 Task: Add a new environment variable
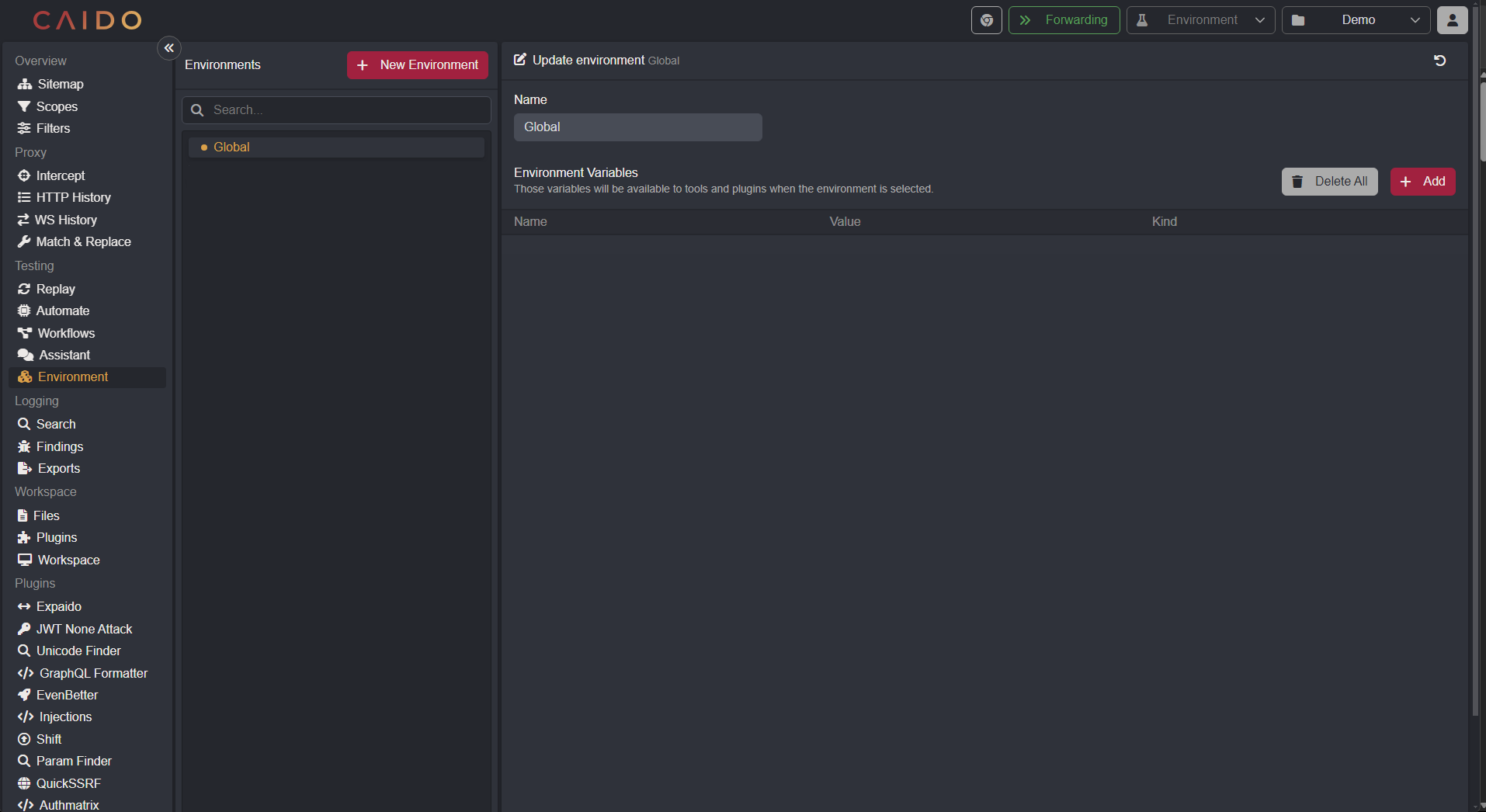tap(1422, 182)
